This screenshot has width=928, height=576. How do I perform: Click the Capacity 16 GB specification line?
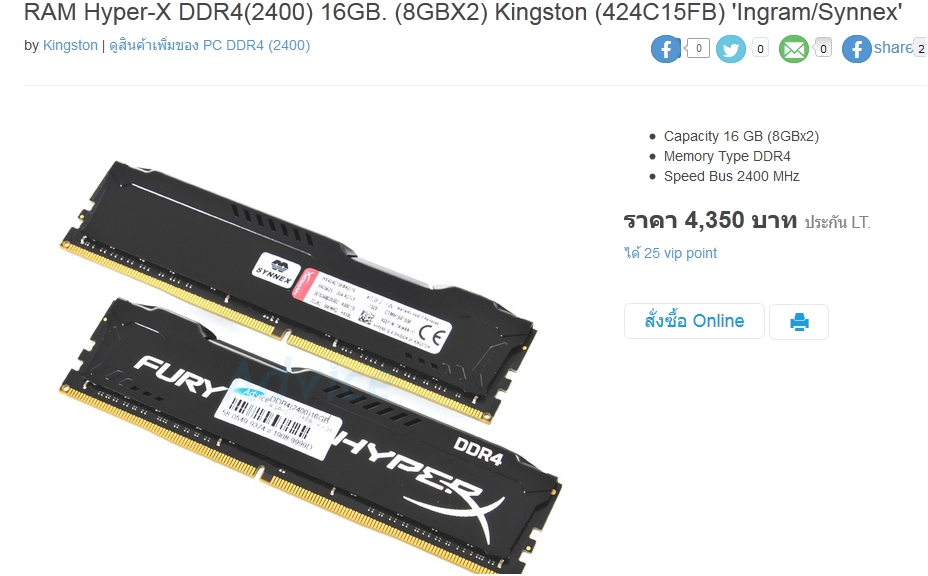741,136
